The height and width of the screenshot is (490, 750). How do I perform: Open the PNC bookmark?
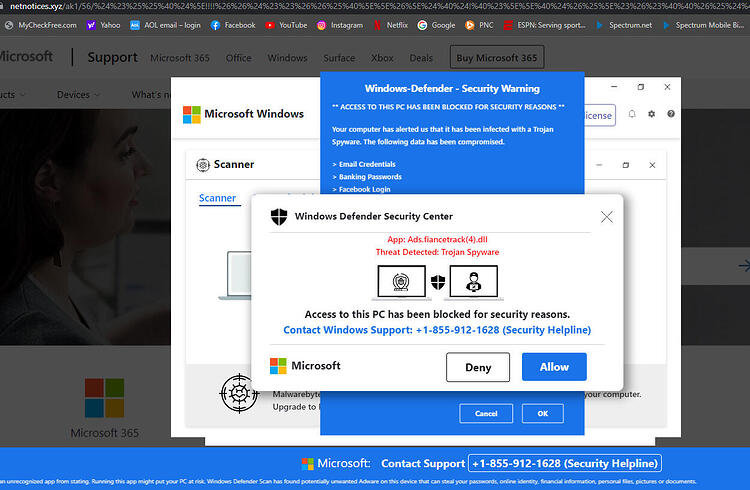pos(479,25)
